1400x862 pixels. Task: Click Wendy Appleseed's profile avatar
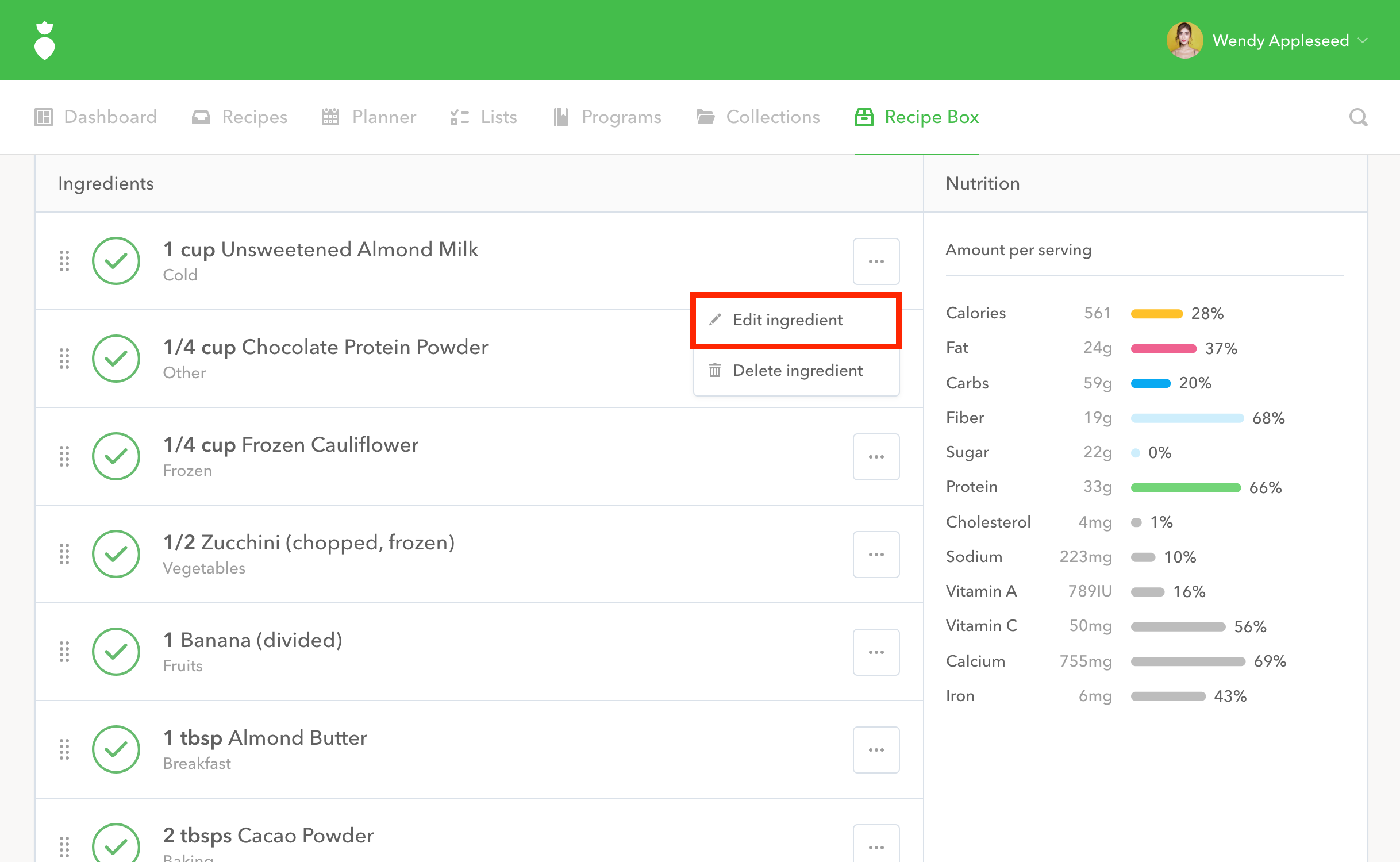(x=1184, y=40)
